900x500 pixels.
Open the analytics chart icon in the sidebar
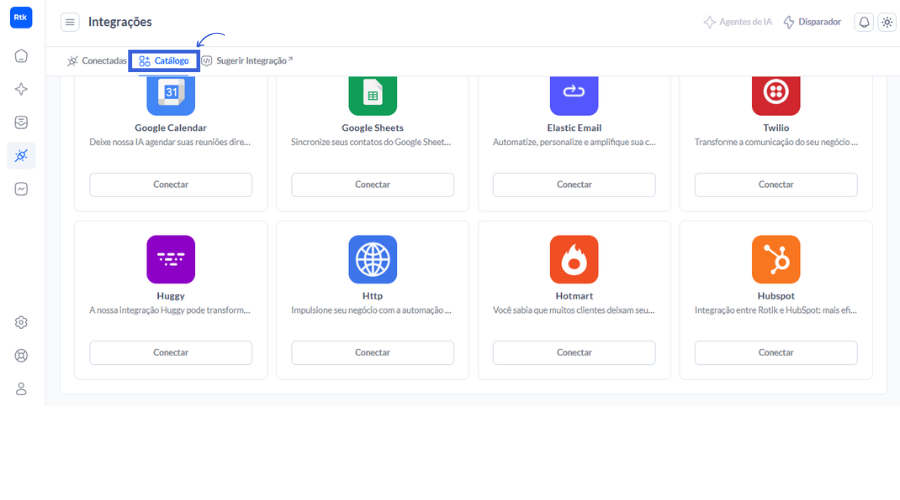pos(21,189)
